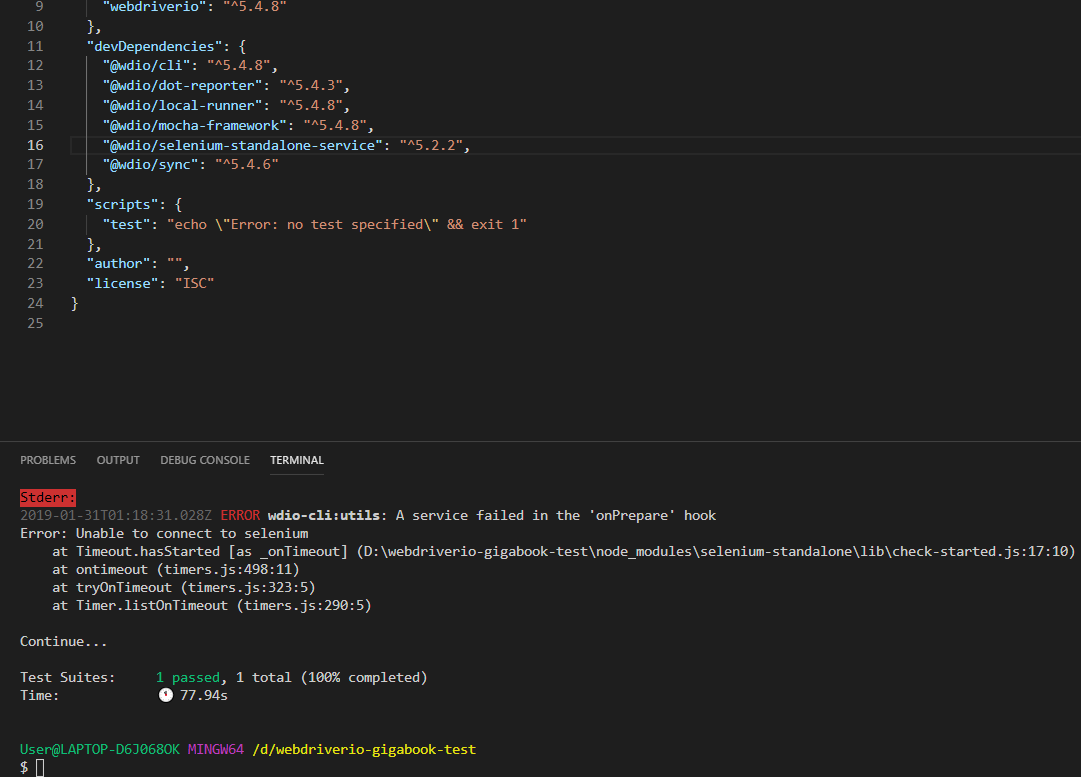Click "Unable to connect to selenium" message
The height and width of the screenshot is (777, 1081).
[x=192, y=534]
